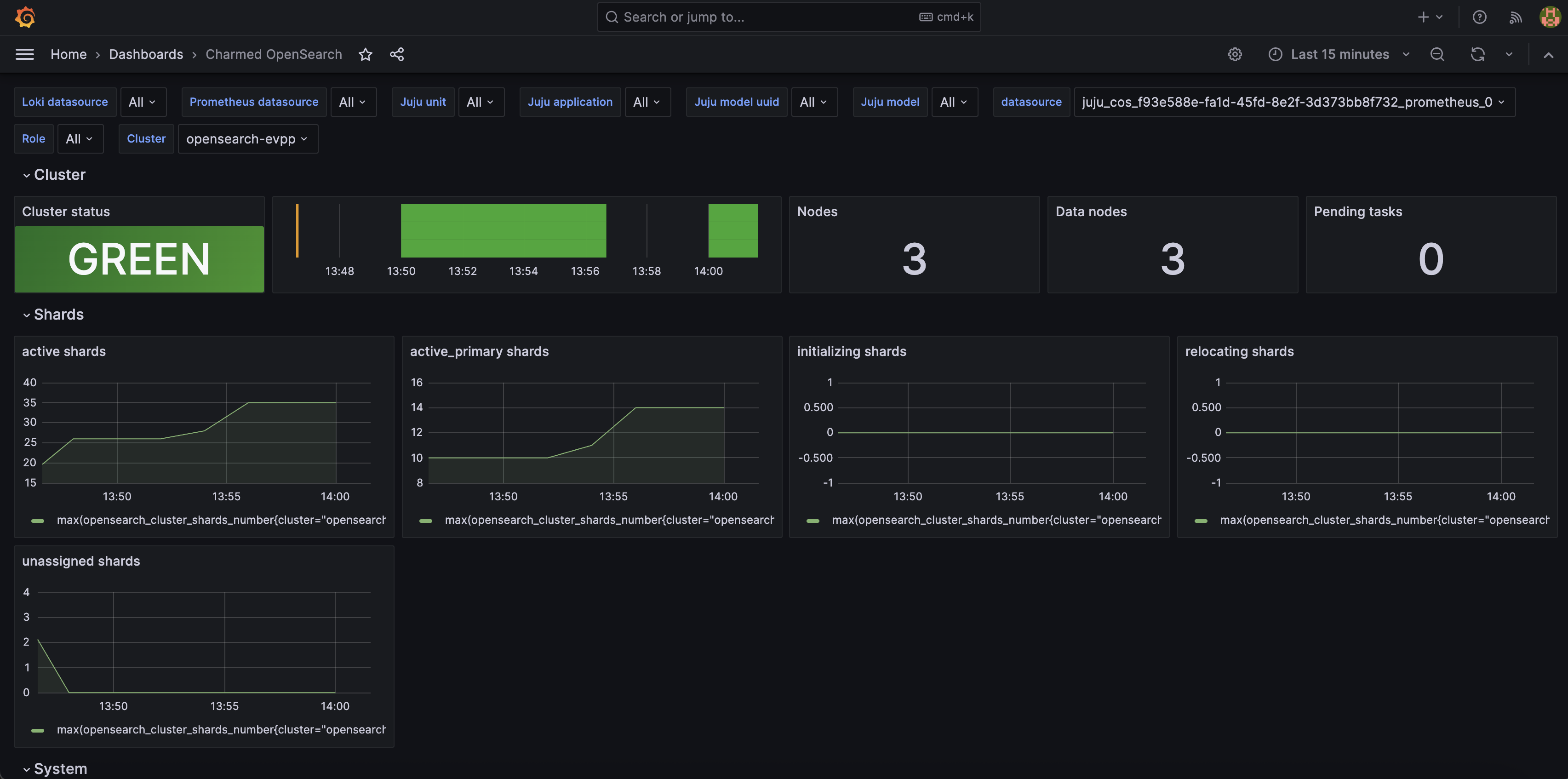Open the Juju unit dropdown
The width and height of the screenshot is (1568, 779).
481,102
